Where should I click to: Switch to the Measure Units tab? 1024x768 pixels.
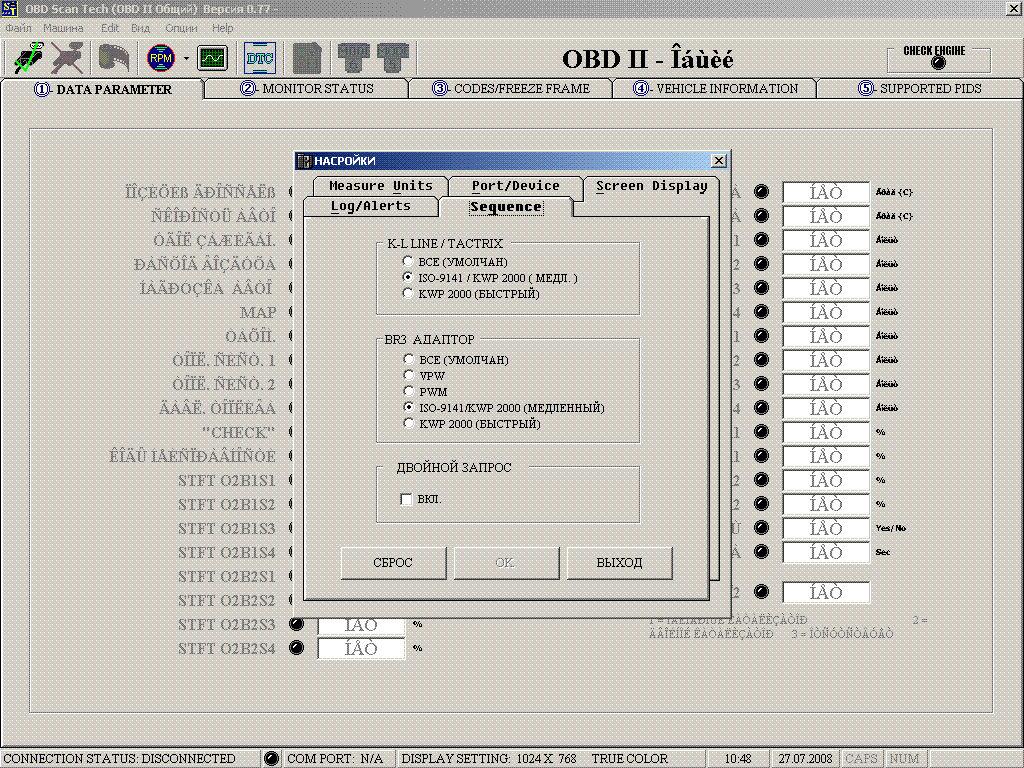pos(380,186)
